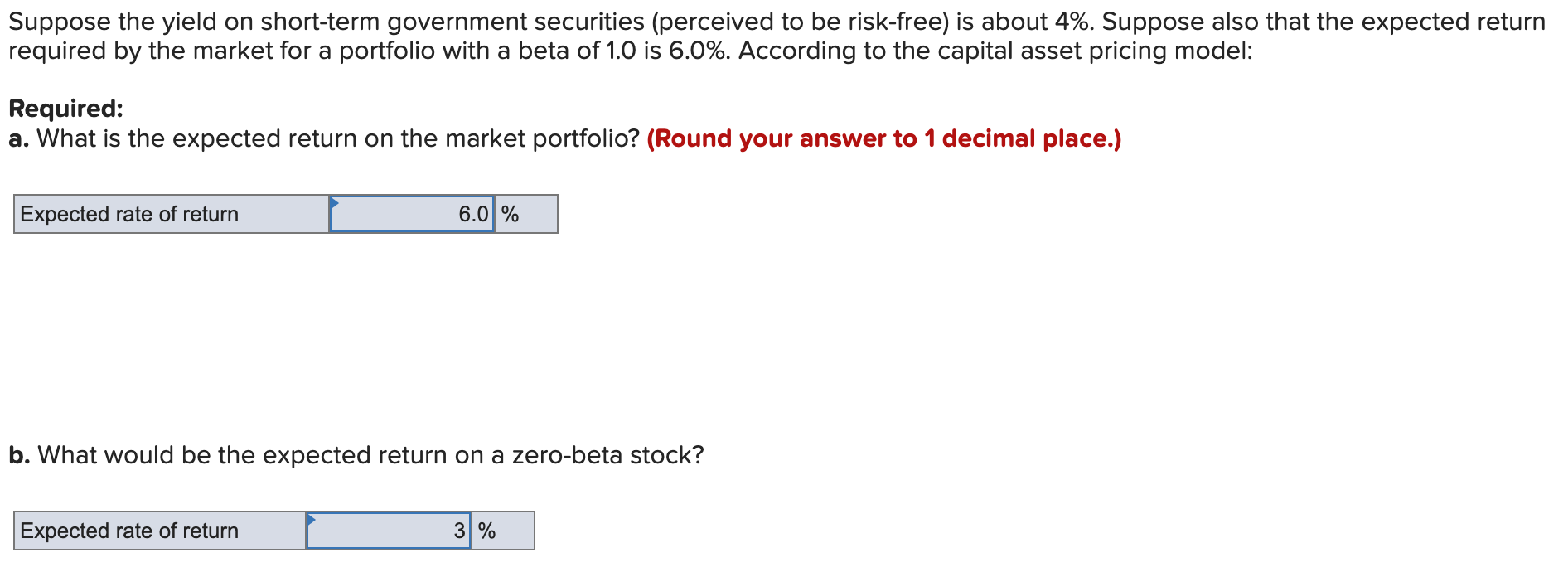Click the market portfolio question text in part a

[338, 138]
